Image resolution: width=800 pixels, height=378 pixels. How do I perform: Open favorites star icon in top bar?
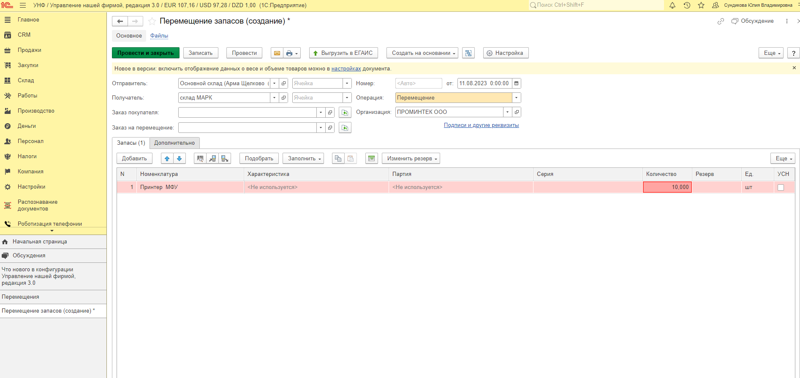[701, 5]
